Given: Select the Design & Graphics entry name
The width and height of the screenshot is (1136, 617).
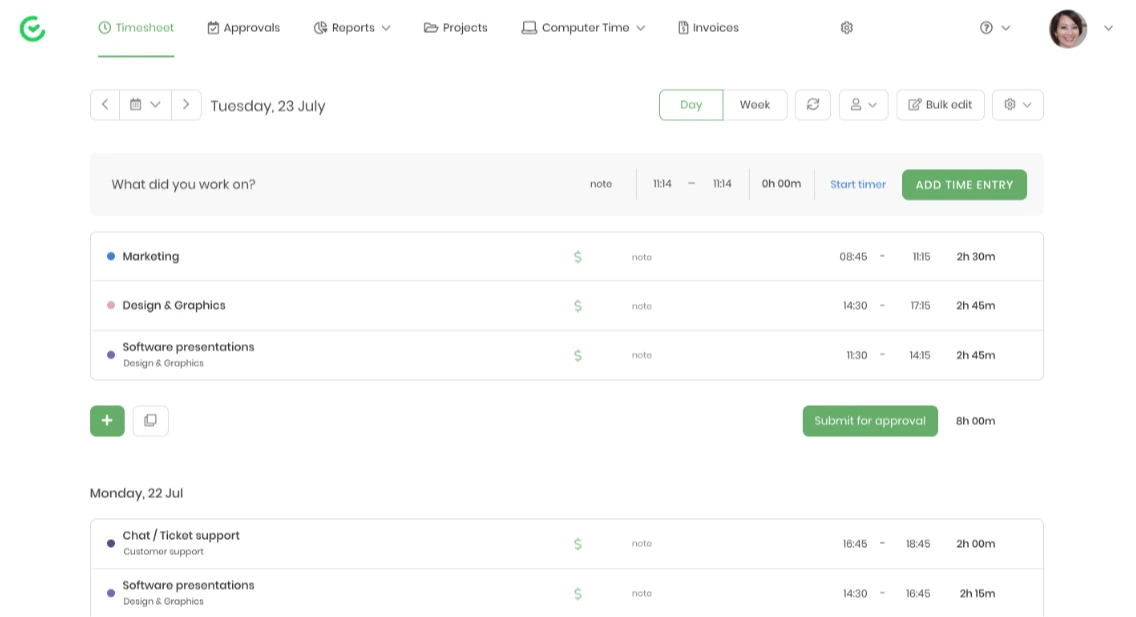Looking at the screenshot, I should 174,306.
